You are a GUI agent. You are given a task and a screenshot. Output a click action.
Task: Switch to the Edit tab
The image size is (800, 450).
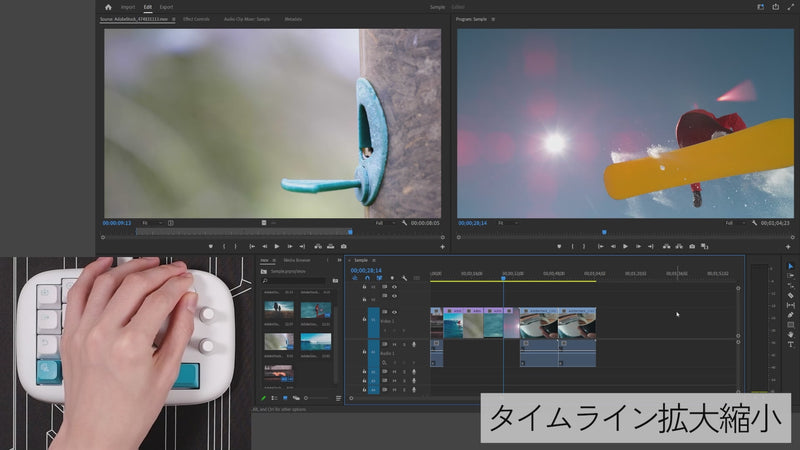point(147,7)
